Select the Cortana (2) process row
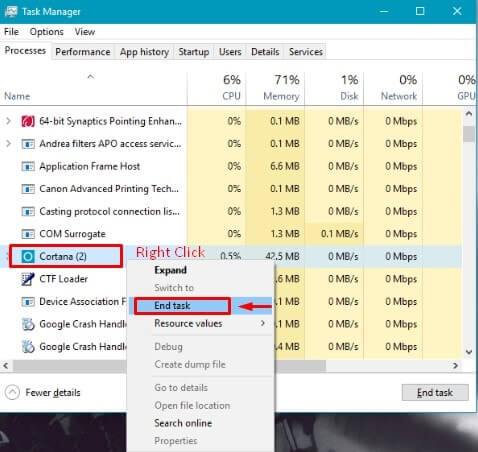 click(x=231, y=256)
